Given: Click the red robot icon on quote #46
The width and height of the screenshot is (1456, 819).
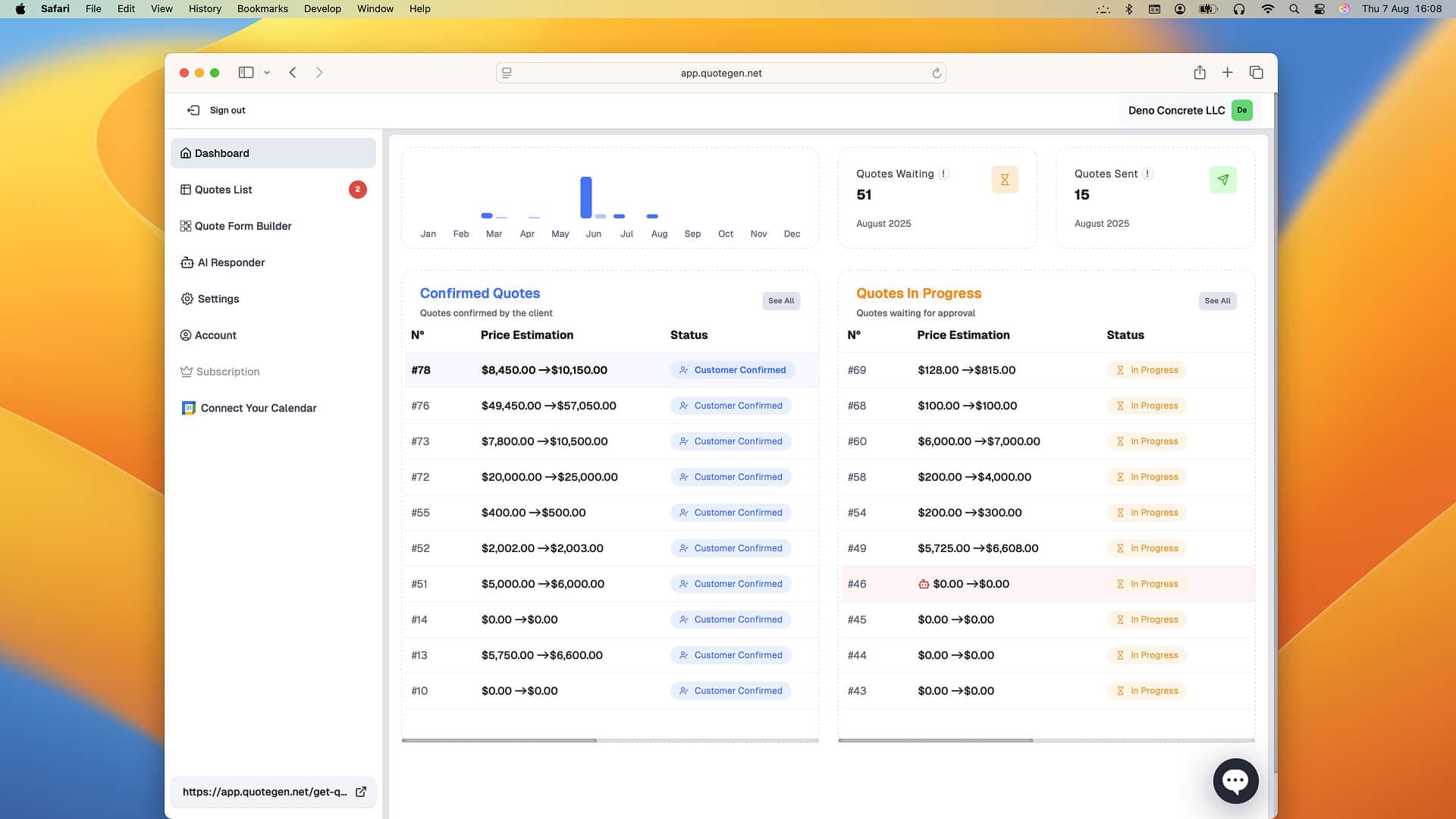Looking at the screenshot, I should pos(923,584).
